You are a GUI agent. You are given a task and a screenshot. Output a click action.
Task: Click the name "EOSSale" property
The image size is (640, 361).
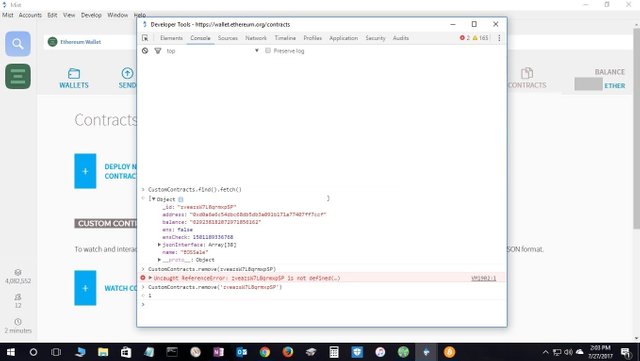185,252
